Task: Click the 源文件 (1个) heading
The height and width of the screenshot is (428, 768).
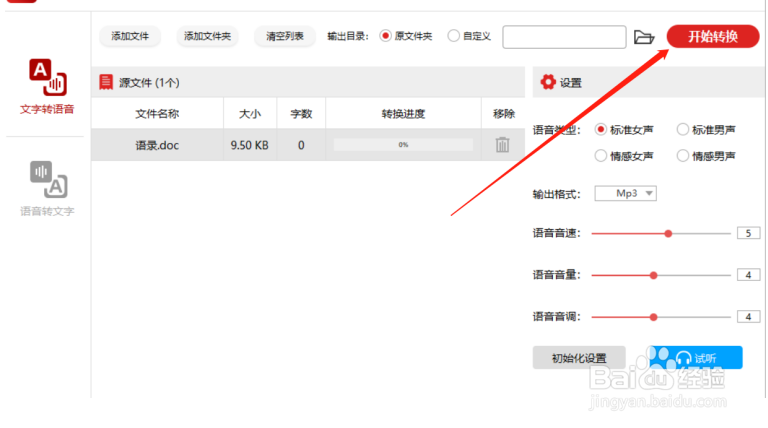Action: (x=149, y=82)
